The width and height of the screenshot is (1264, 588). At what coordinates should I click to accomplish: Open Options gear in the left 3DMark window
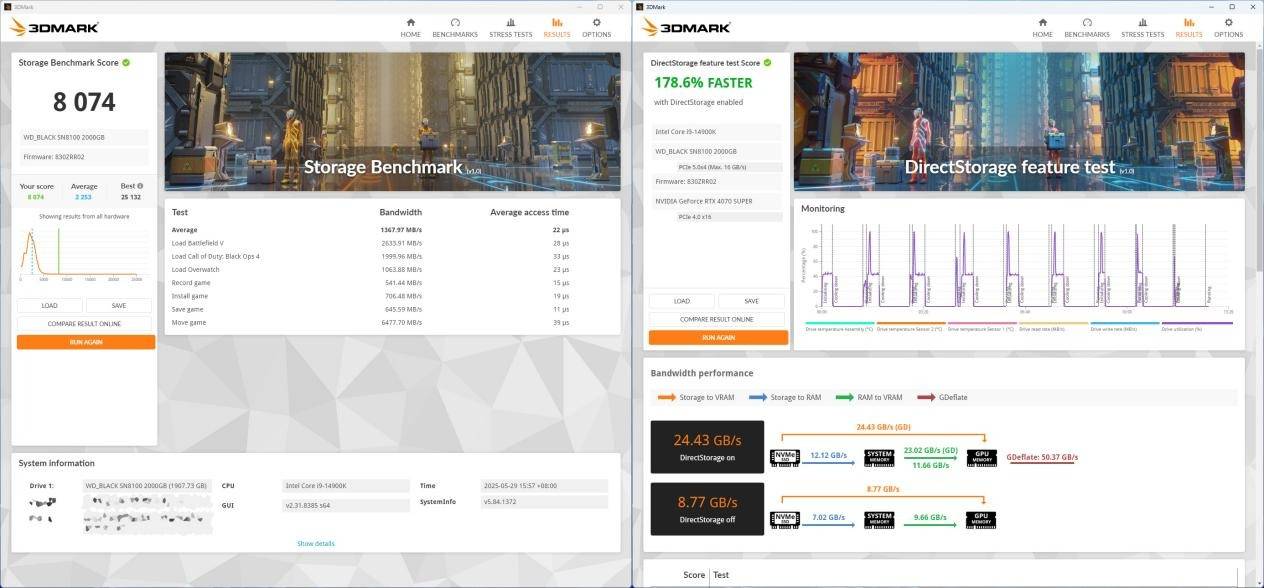[x=597, y=27]
